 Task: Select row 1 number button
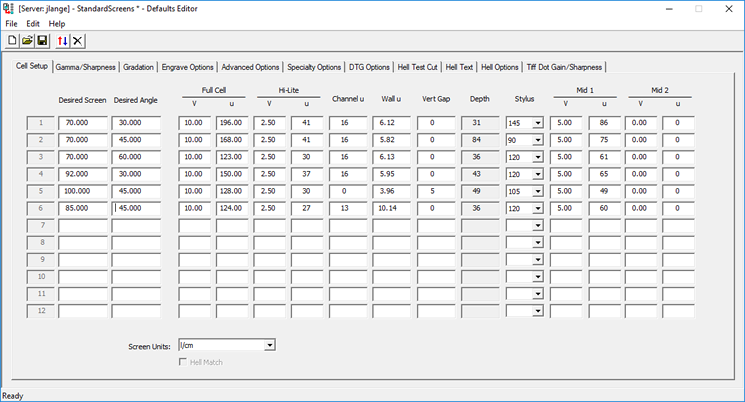click(x=41, y=123)
